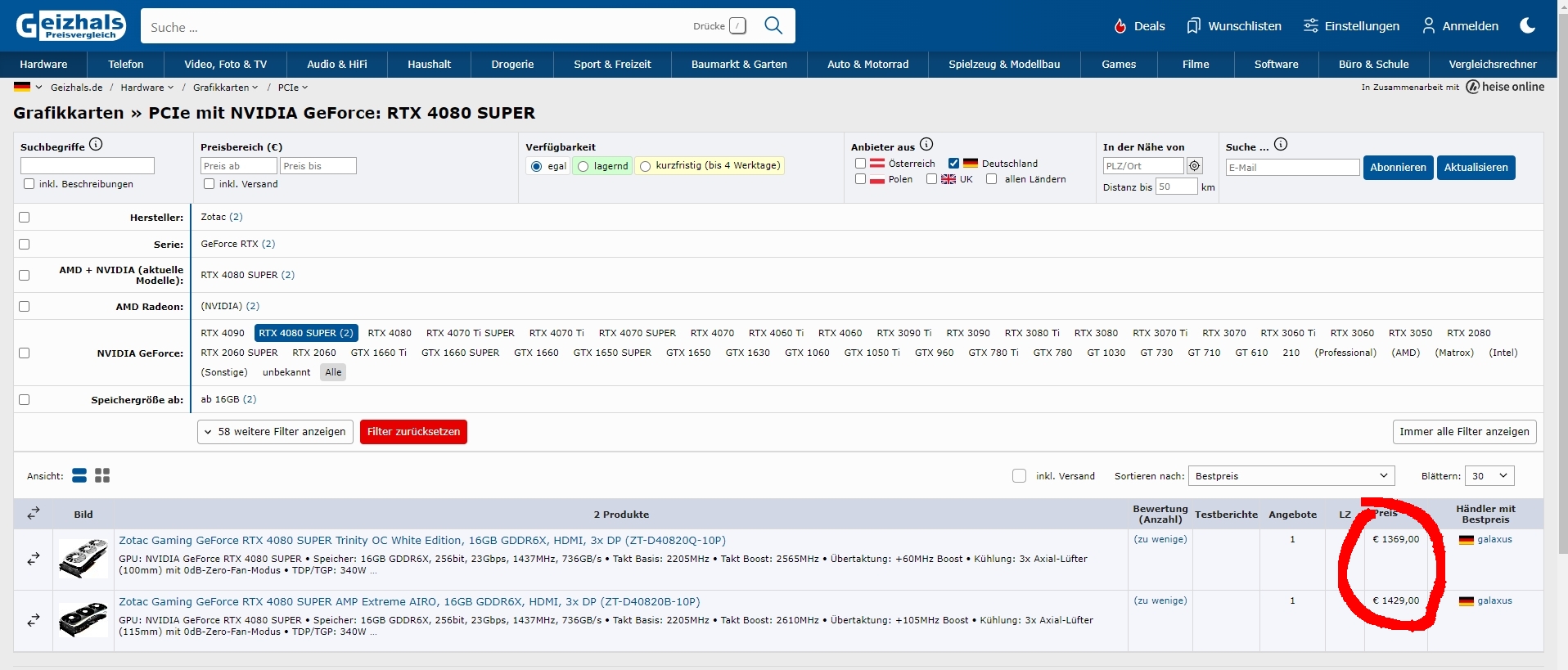Check Polen vendor checkbox
Screen dimensions: 1568x670
[x=861, y=179]
